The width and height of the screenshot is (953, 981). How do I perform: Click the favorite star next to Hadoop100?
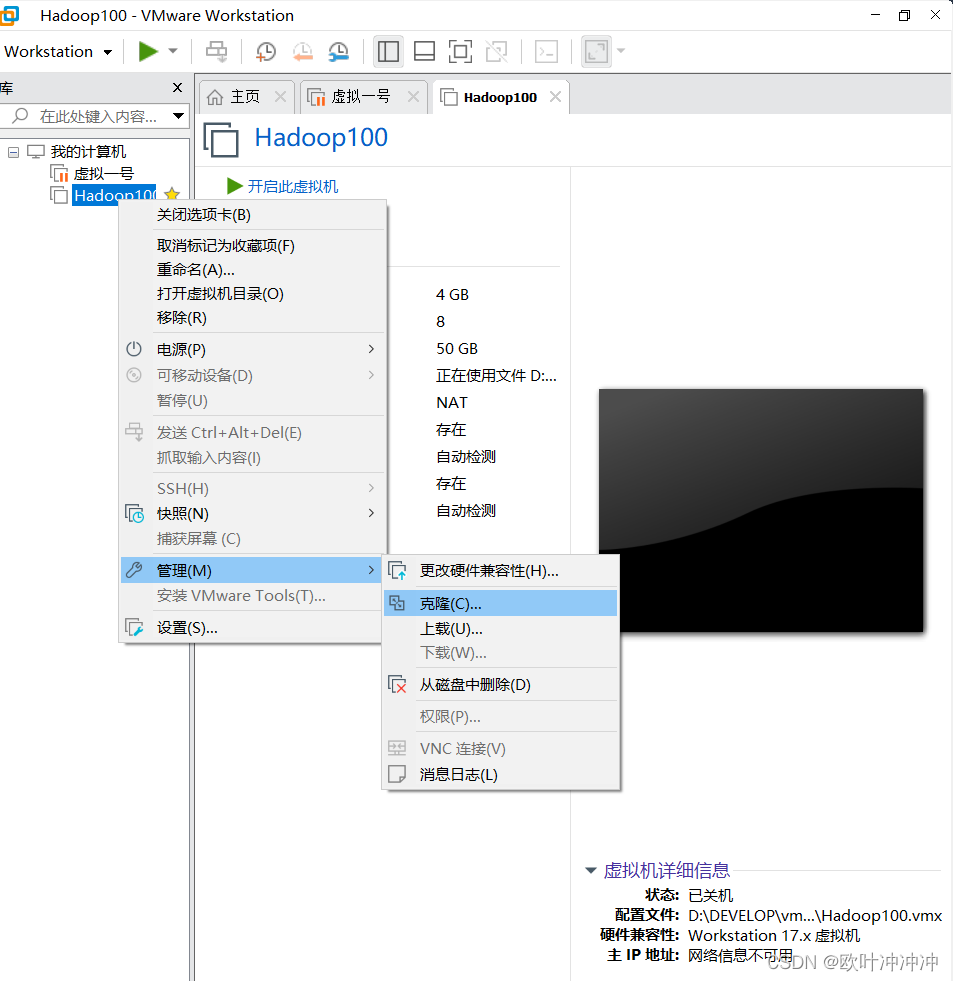pyautogui.click(x=172, y=195)
